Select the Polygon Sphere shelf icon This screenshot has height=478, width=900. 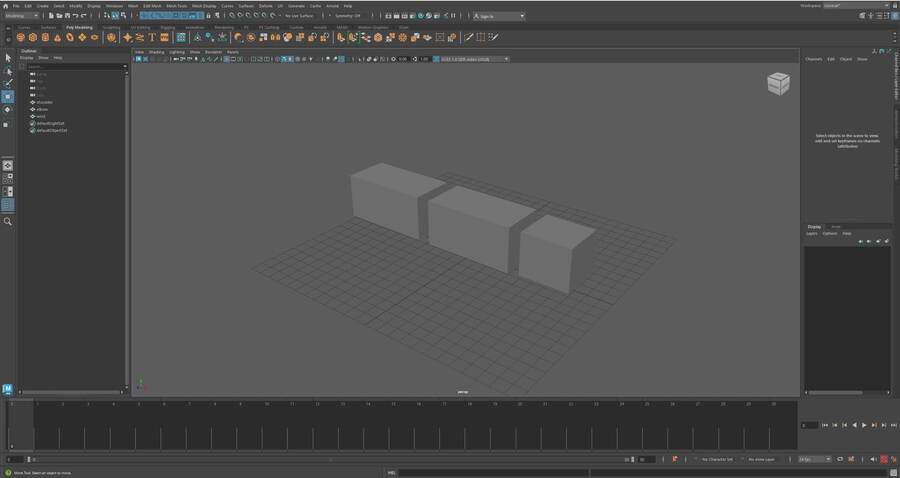point(20,37)
